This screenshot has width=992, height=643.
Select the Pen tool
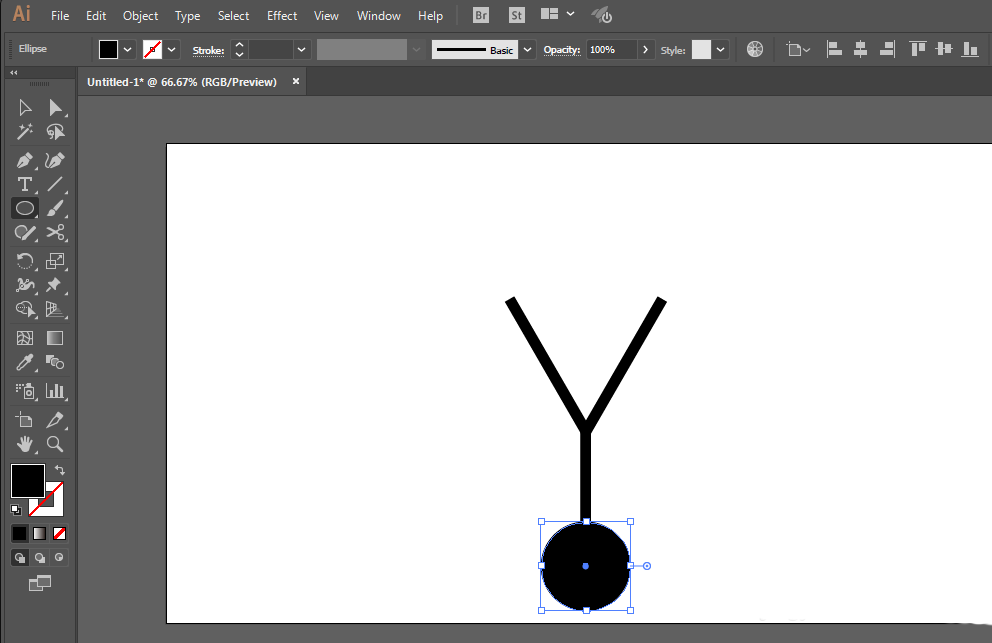click(25, 160)
